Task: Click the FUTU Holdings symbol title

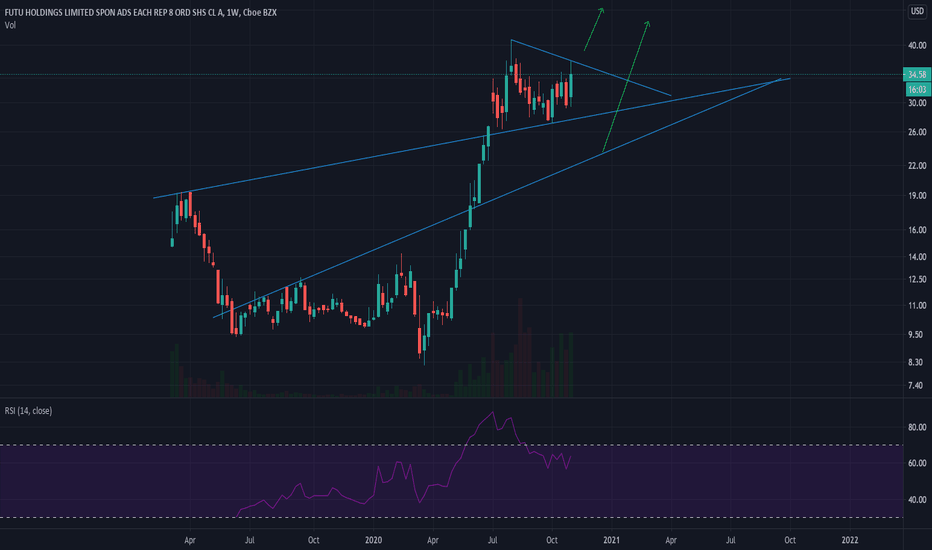Action: click(141, 12)
